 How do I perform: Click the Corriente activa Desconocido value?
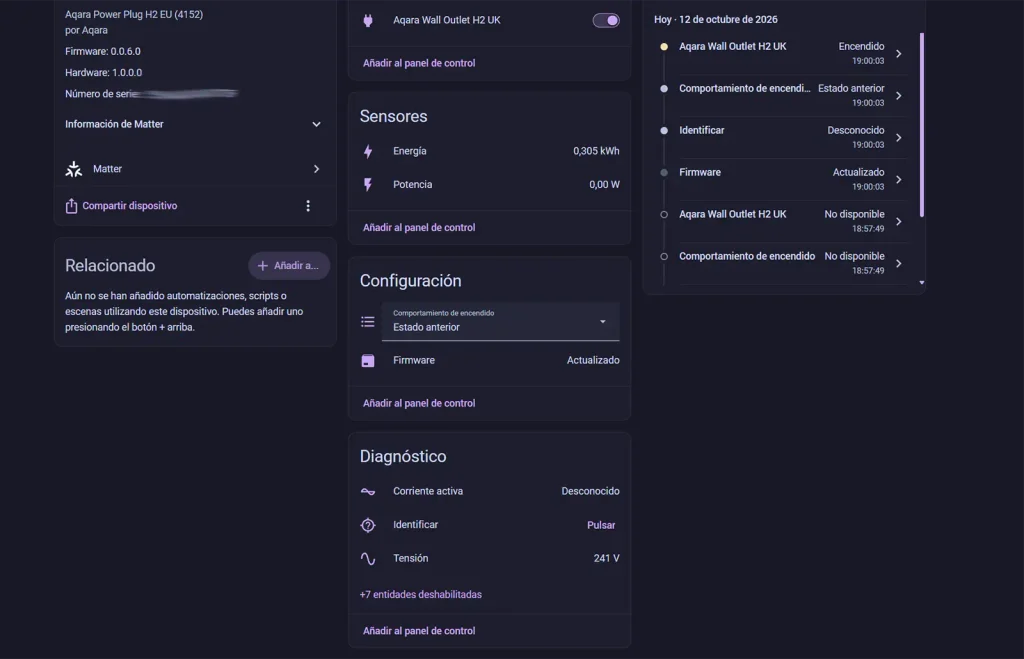(x=590, y=491)
